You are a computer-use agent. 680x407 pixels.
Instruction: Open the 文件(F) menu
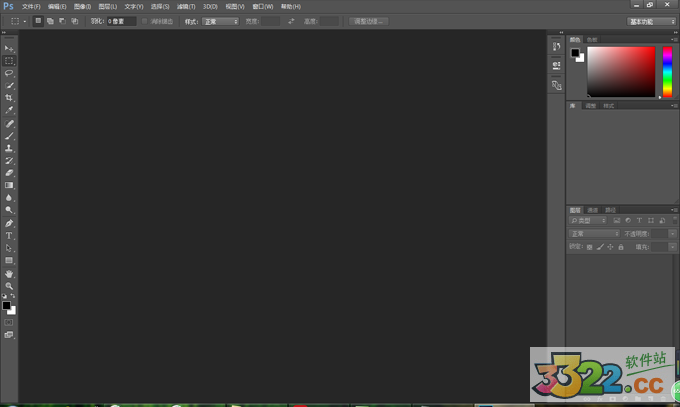(31, 7)
